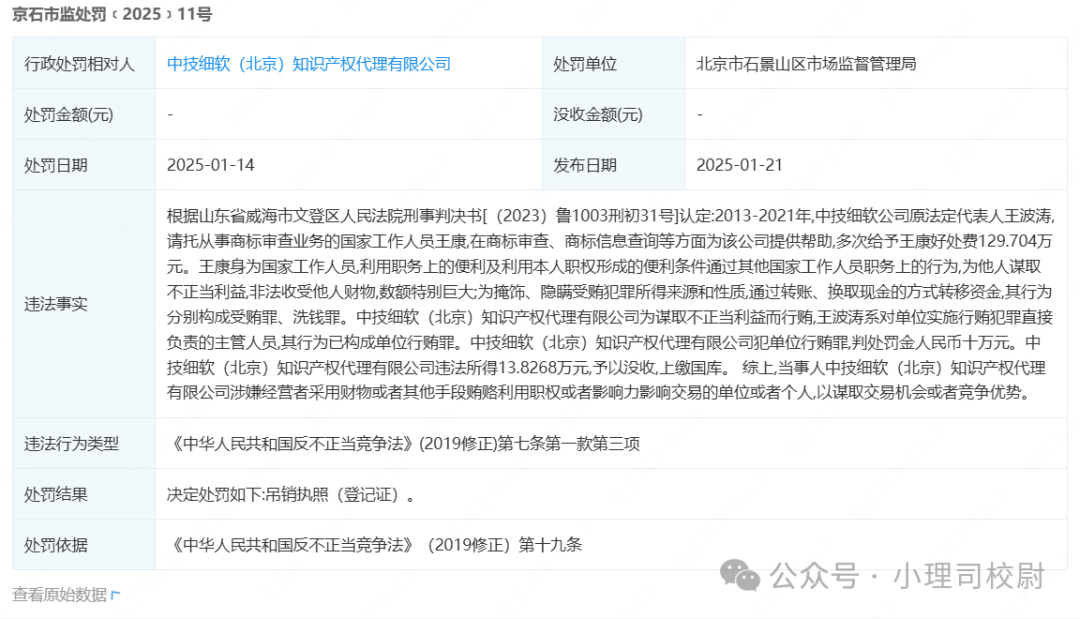The image size is (1080, 619).
Task: Select the publish date 2025-01-21
Action: pos(739,165)
